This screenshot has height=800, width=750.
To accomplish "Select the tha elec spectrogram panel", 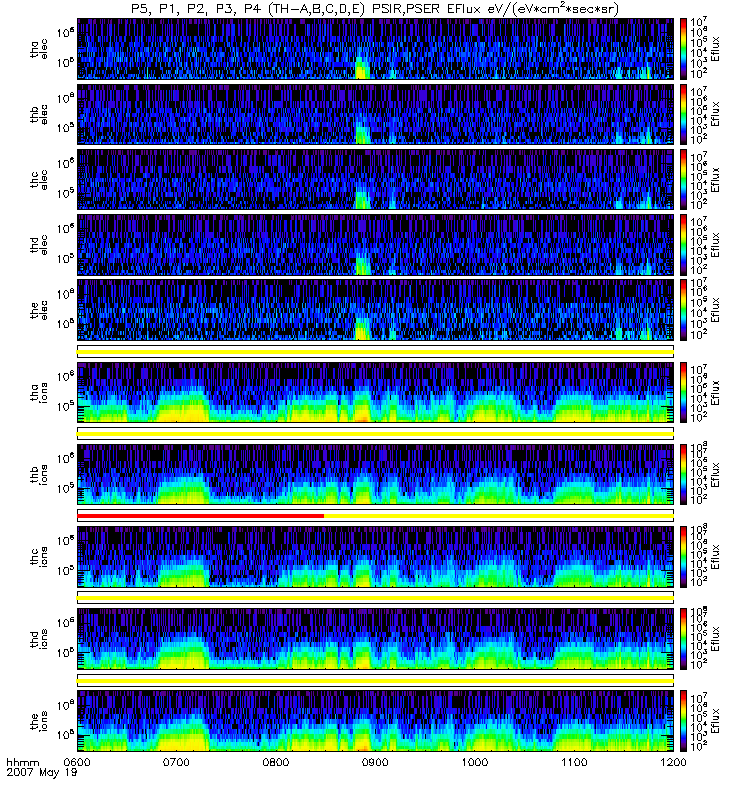I will point(375,49).
